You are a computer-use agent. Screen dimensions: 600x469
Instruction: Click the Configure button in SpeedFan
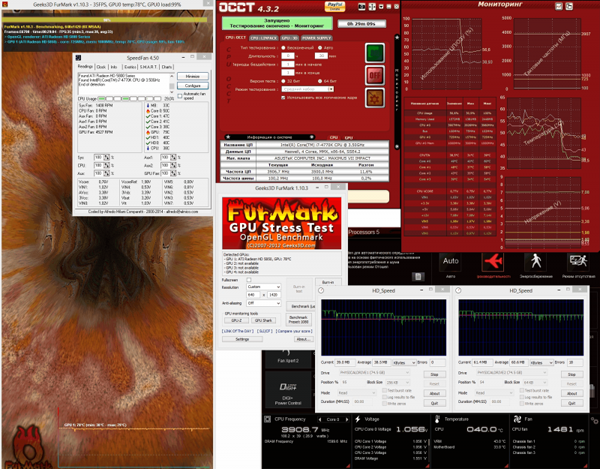192,85
